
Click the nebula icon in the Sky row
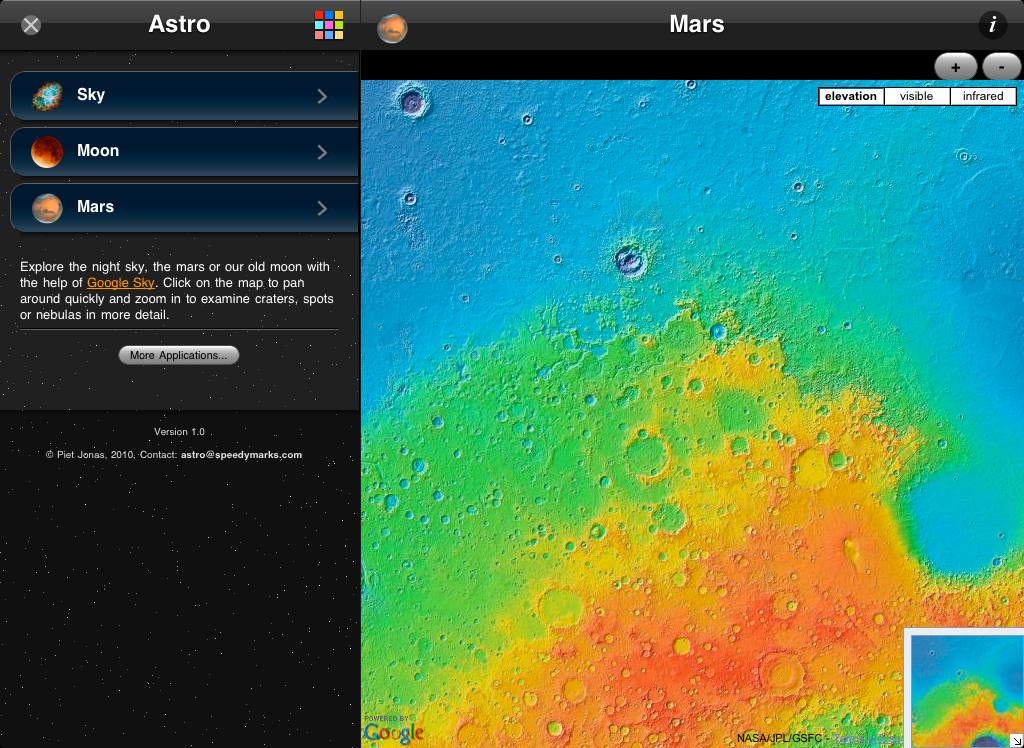tap(47, 96)
